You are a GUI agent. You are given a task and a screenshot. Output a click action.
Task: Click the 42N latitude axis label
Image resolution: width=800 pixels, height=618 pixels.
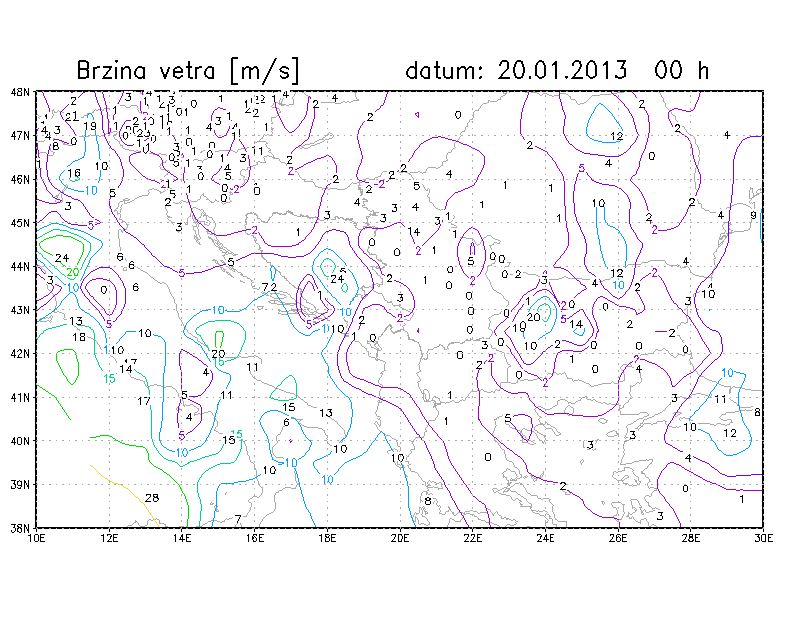click(x=19, y=353)
